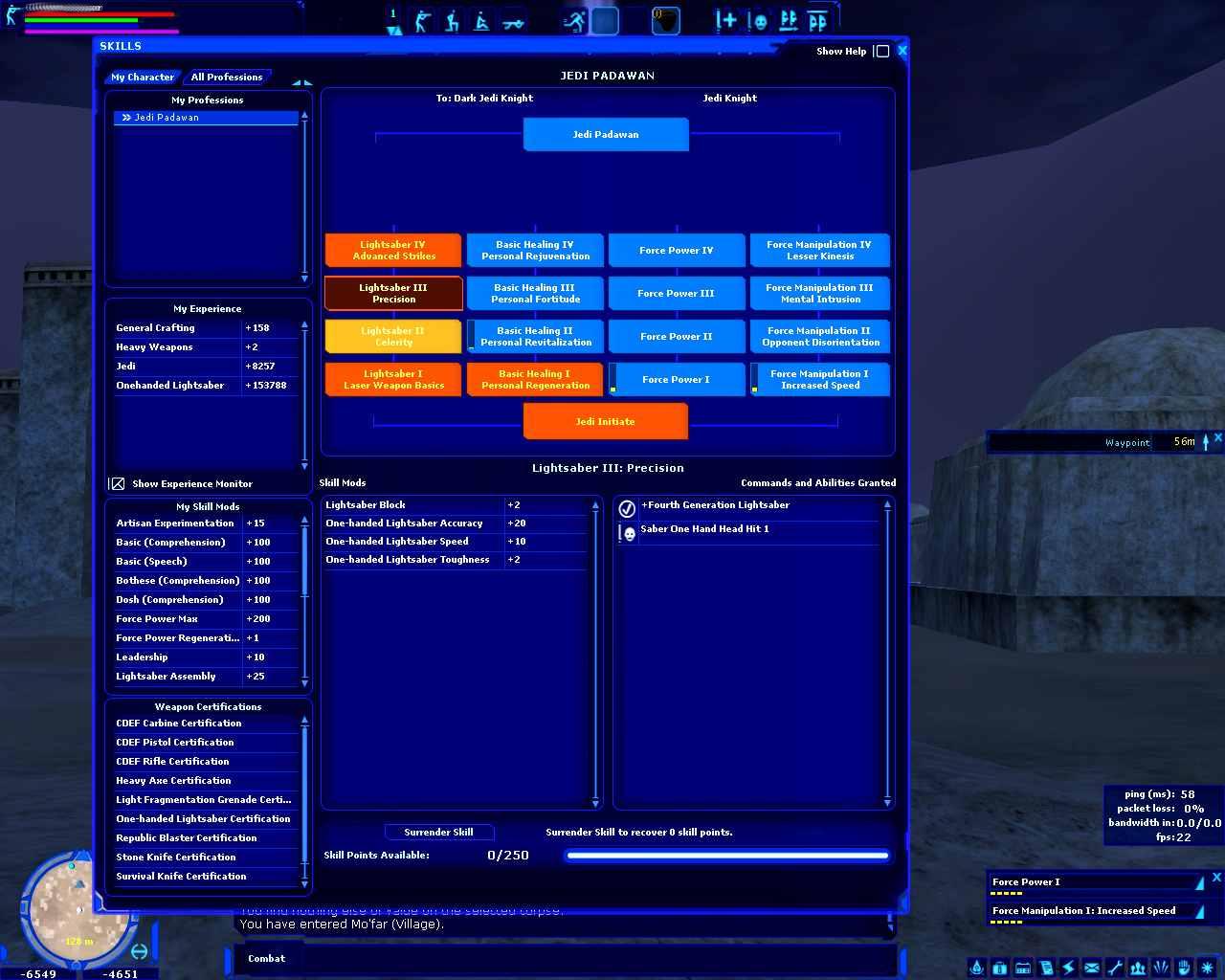Click the starburst menu icon

[1208, 968]
